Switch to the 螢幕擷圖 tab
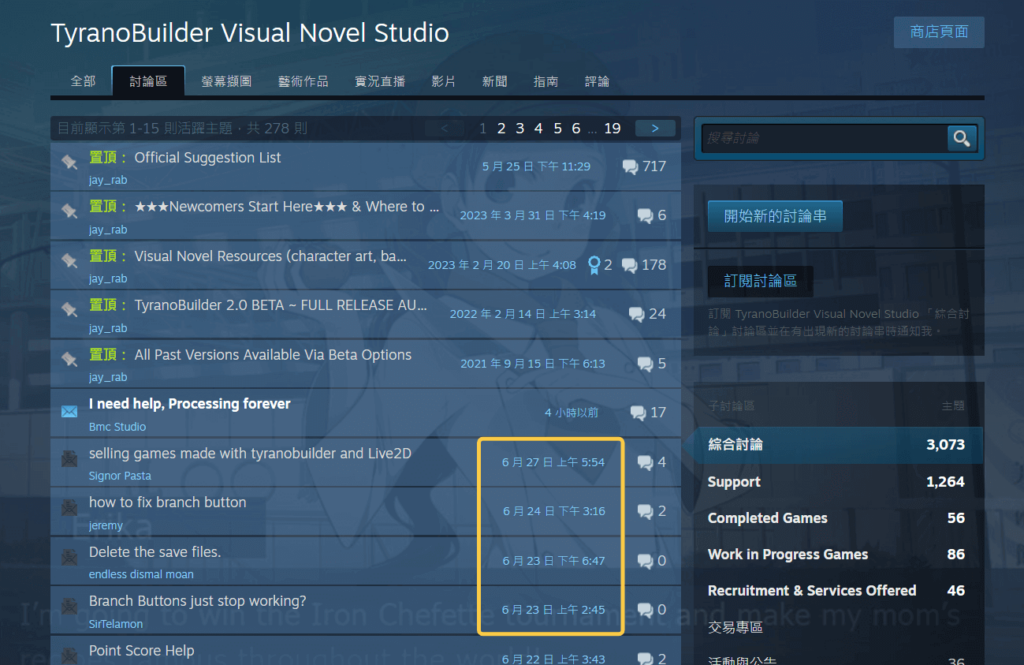This screenshot has height=665, width=1024. (226, 82)
